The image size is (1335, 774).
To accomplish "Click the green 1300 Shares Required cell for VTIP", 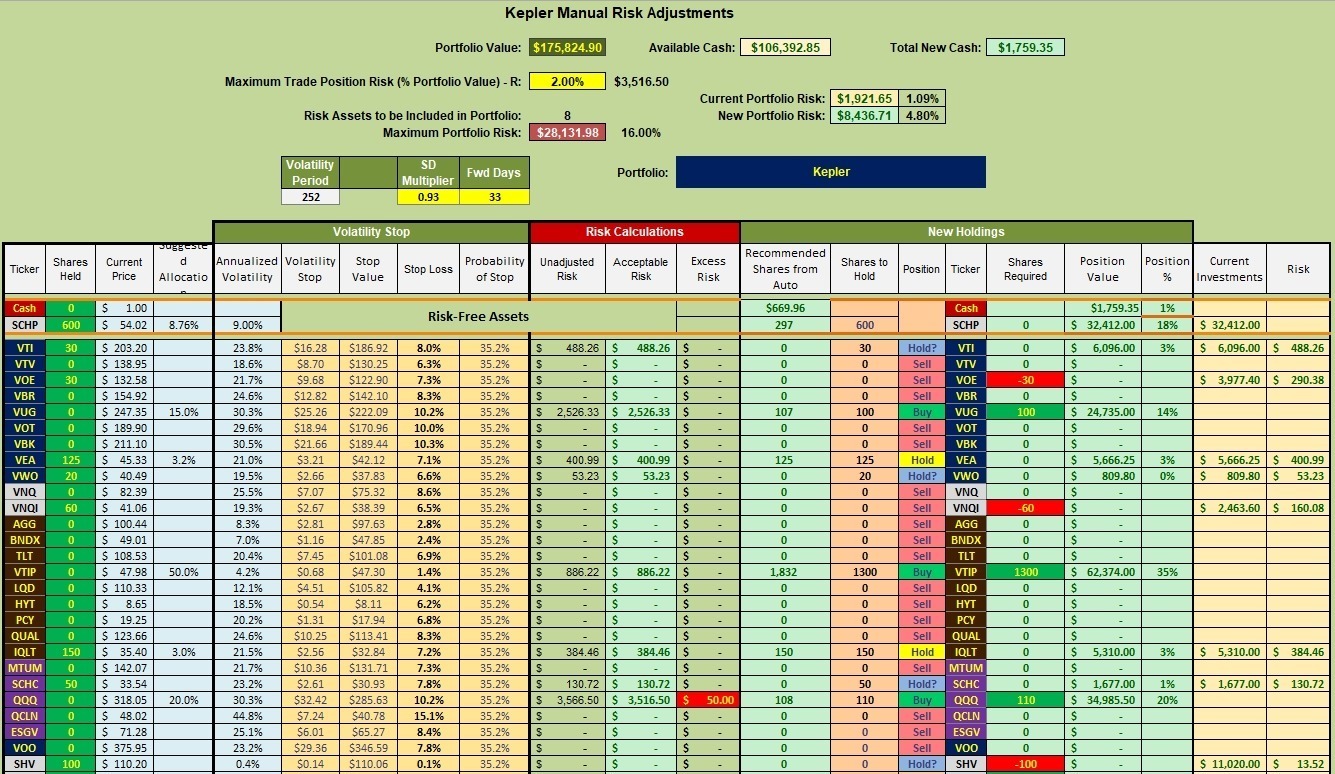I will point(1025,572).
